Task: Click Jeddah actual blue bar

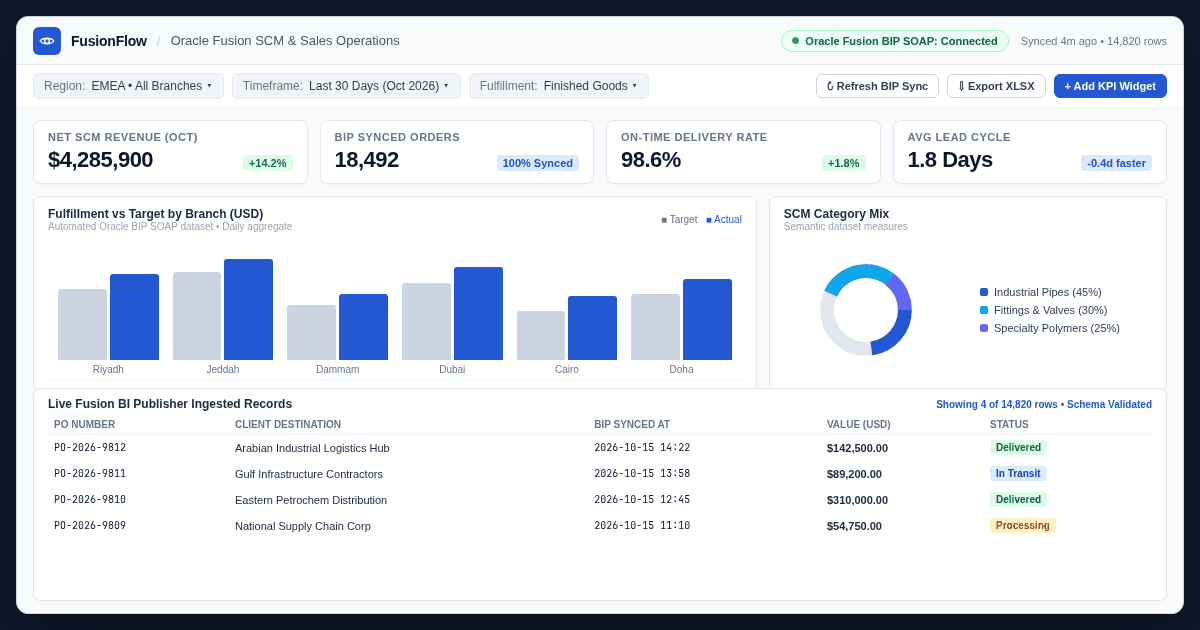Action: 249,309
